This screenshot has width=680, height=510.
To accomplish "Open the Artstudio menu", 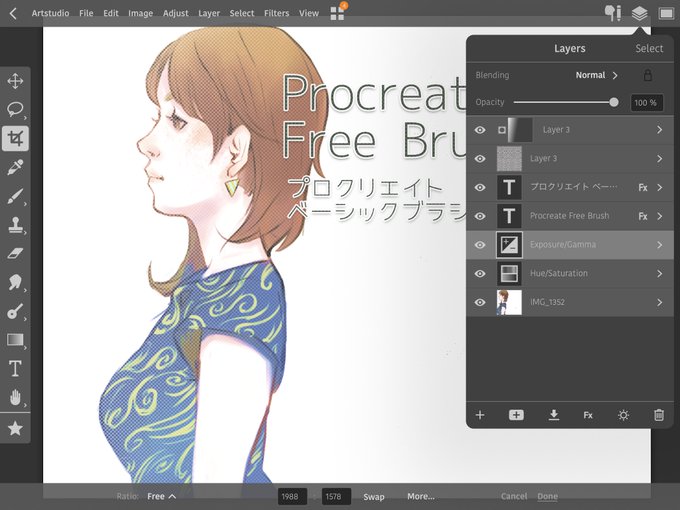I will (x=50, y=13).
